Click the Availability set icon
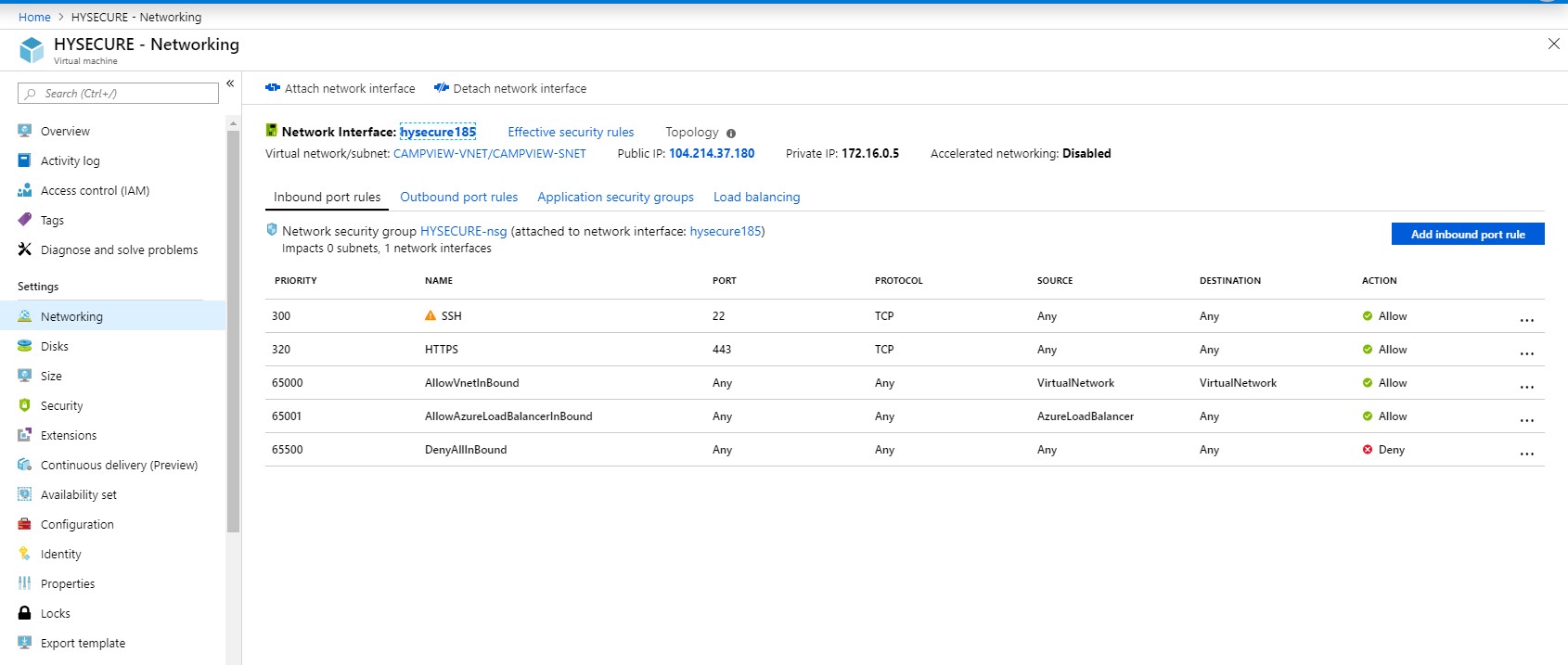The image size is (1568, 665). coord(25,494)
